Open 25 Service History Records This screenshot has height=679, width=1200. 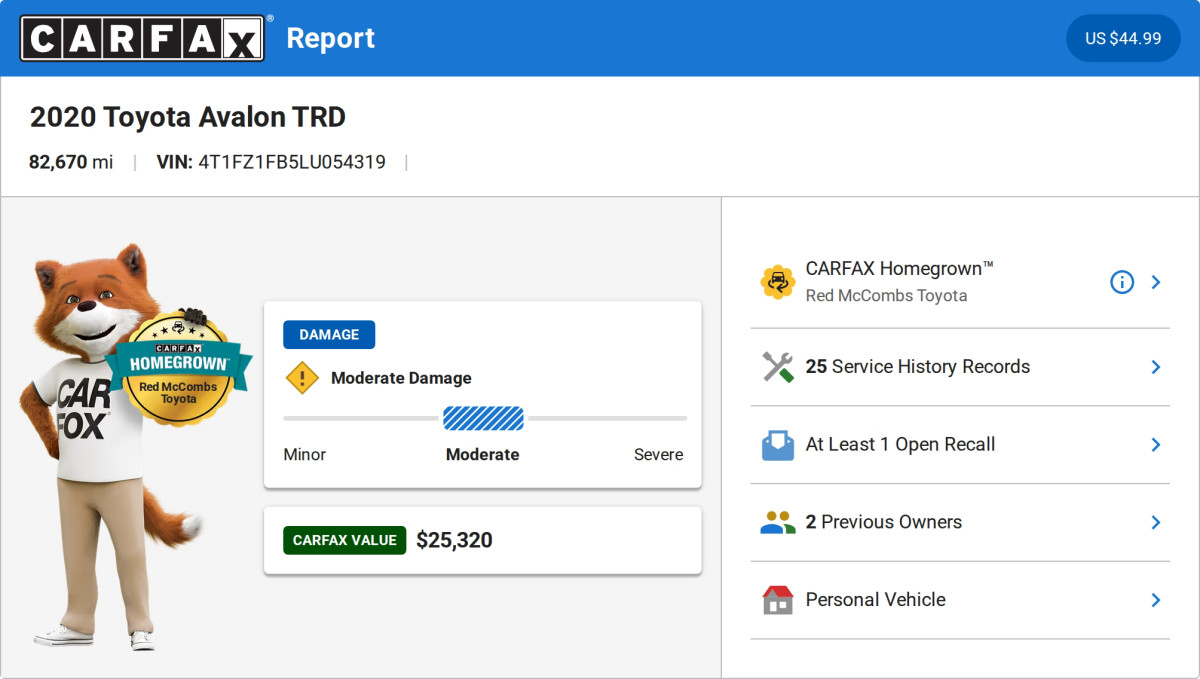pos(960,367)
